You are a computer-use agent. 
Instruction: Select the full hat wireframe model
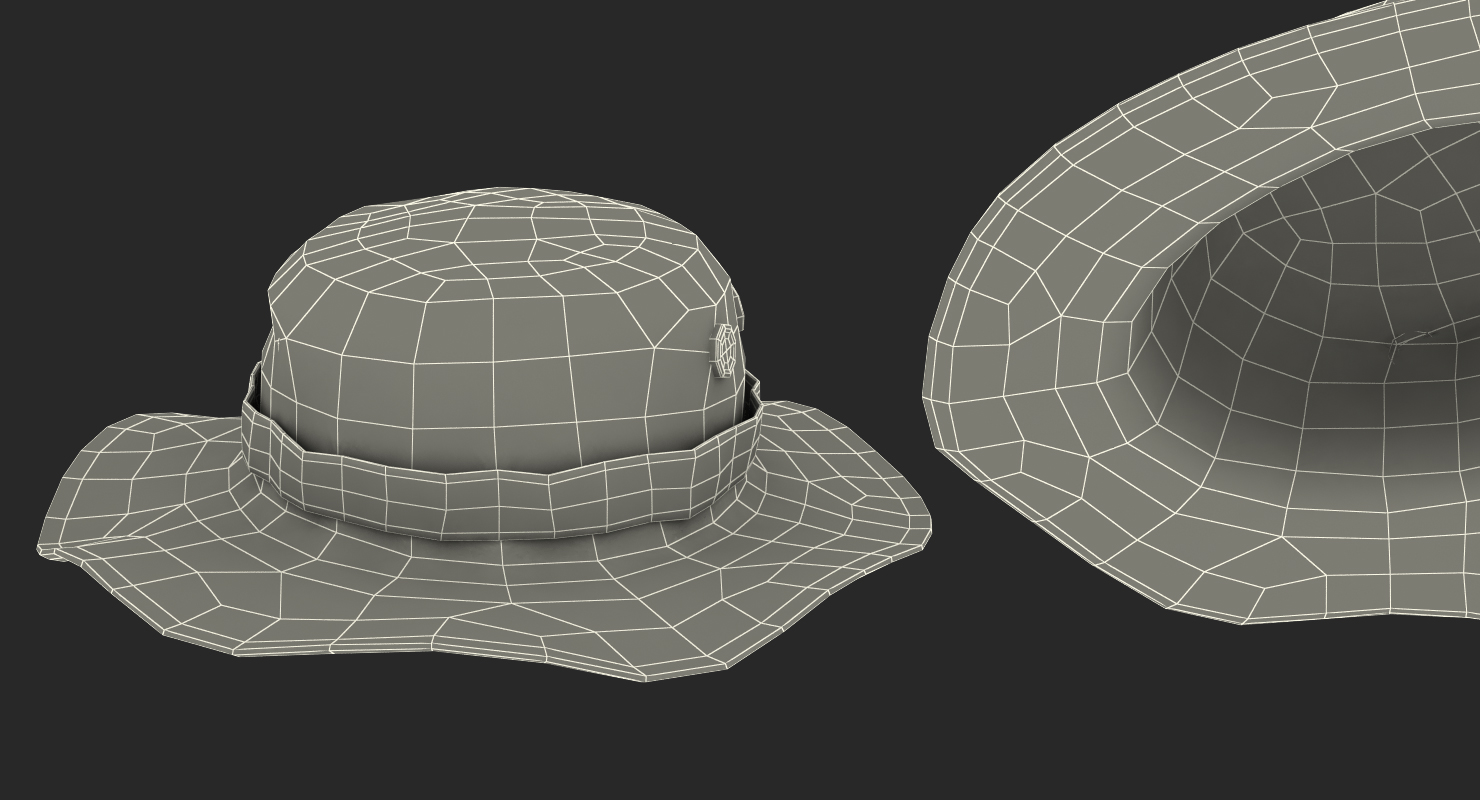[484, 433]
